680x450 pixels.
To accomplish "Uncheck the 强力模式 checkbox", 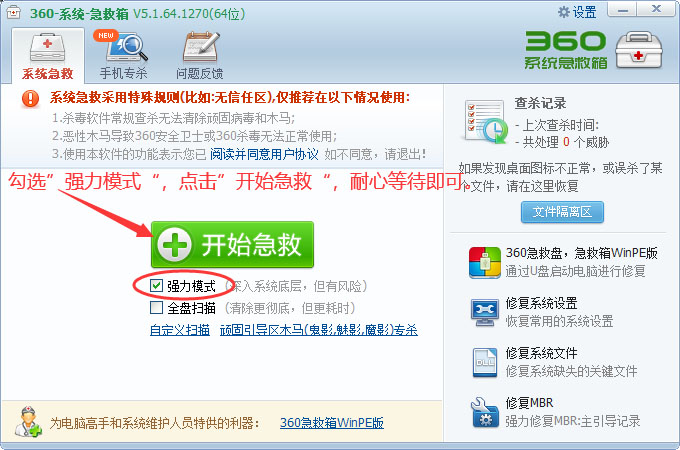I will tap(156, 286).
